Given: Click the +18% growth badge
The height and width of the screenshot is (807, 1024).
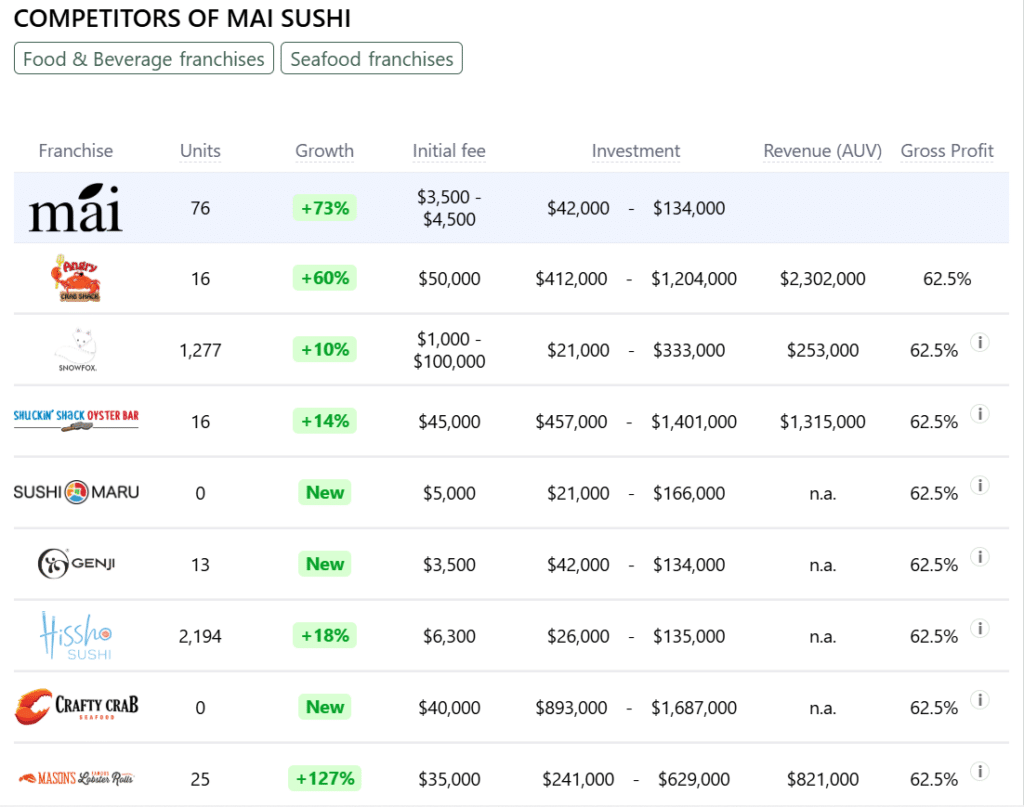Looking at the screenshot, I should pos(325,635).
